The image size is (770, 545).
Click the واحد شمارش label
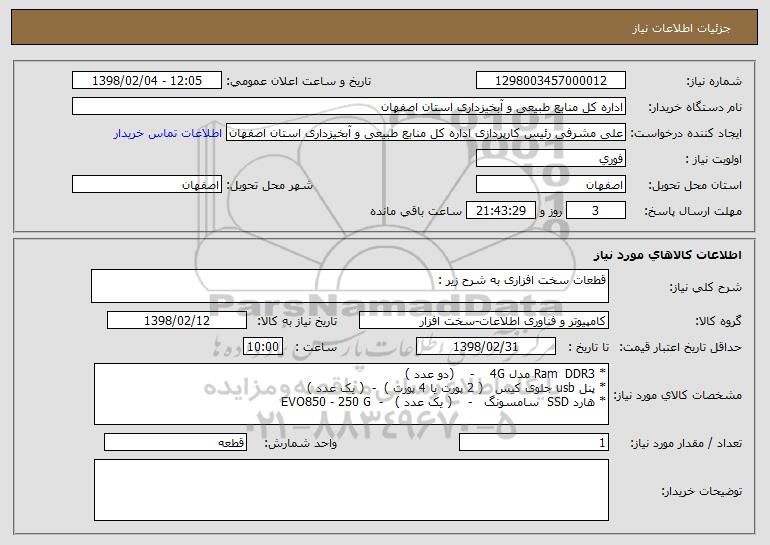[301, 443]
